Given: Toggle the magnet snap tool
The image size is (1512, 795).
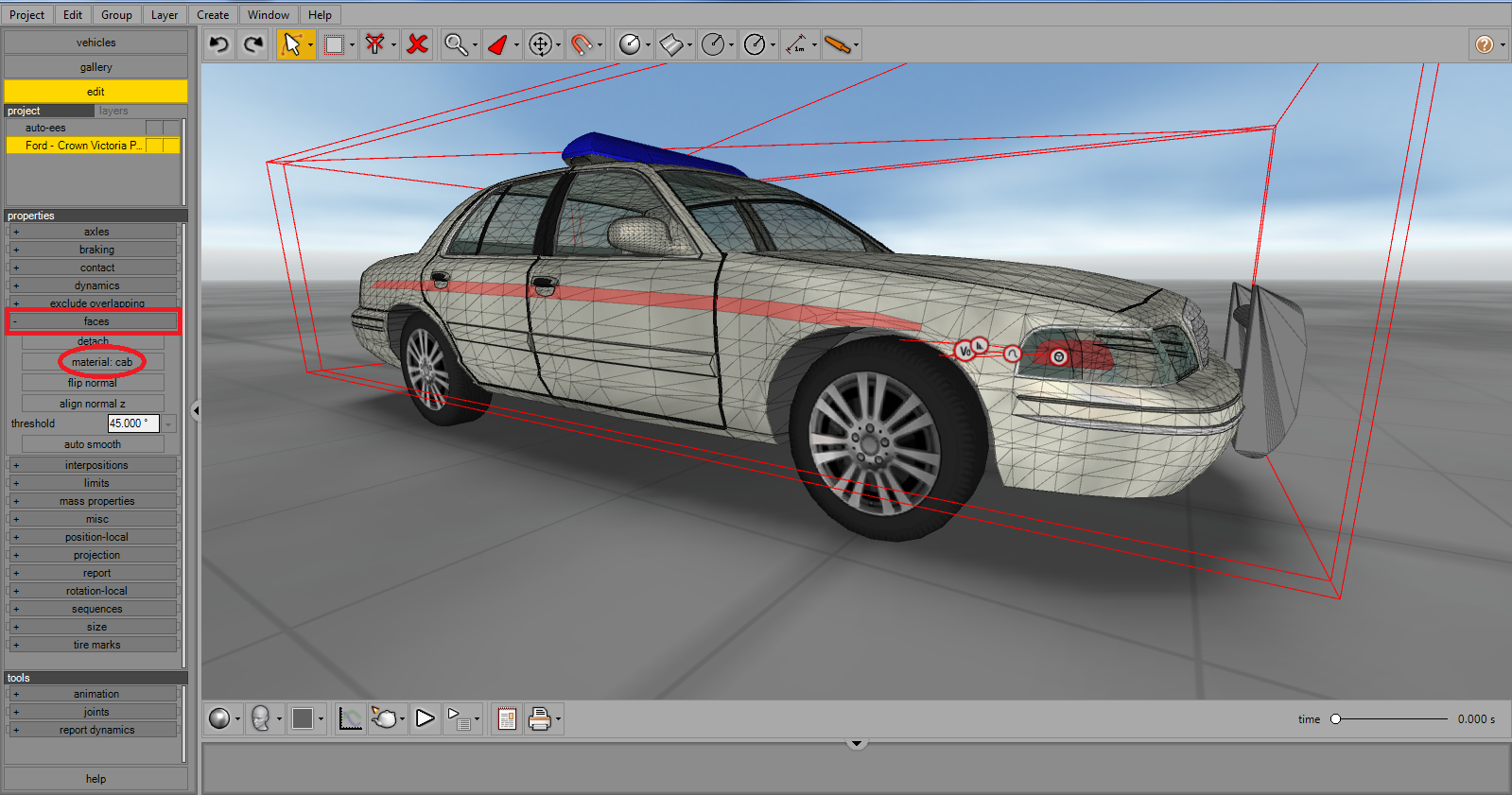Looking at the screenshot, I should (x=582, y=44).
